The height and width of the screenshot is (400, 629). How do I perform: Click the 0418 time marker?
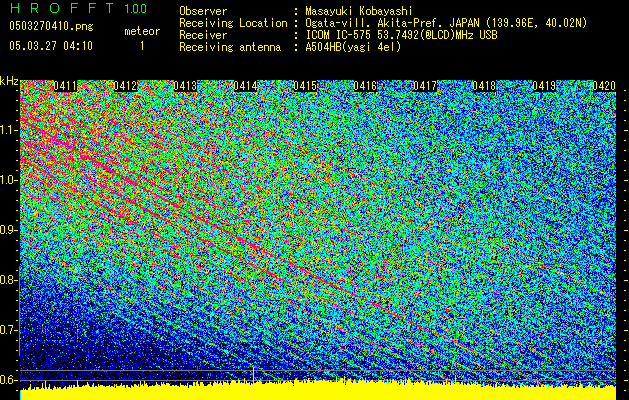tap(485, 86)
